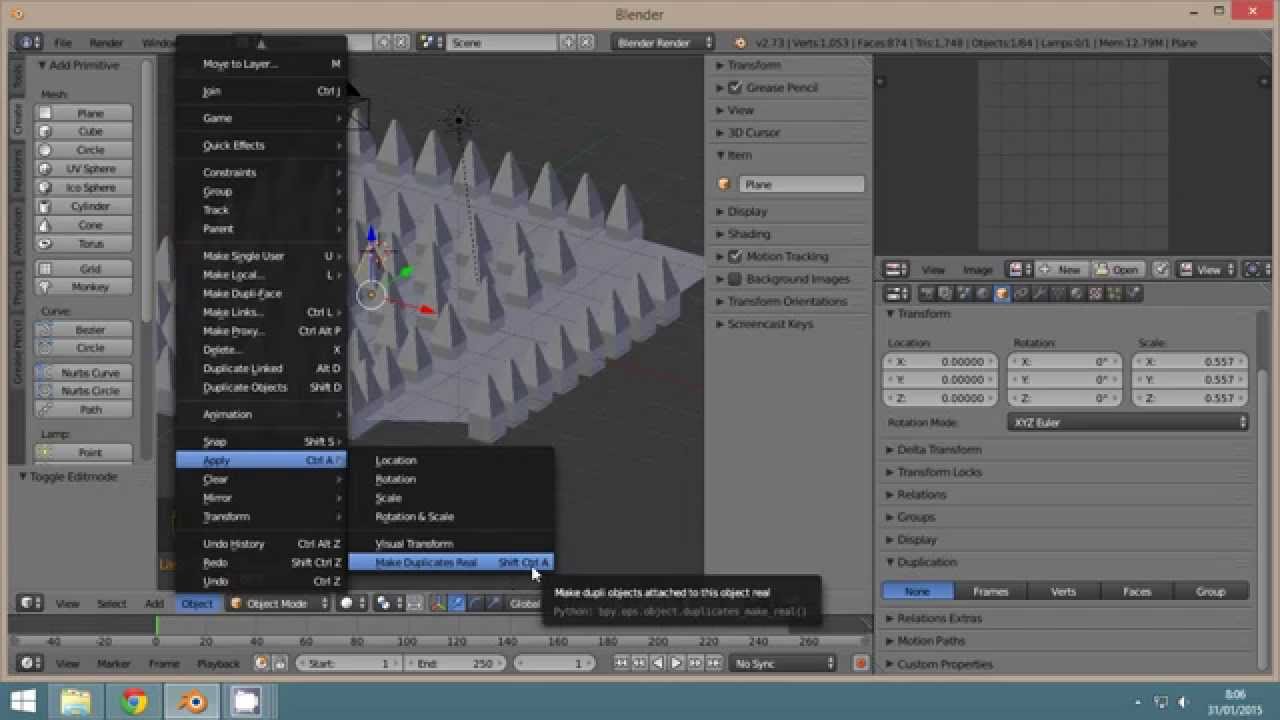Viewport: 1280px width, 720px height.
Task: Open the World properties tab icon
Action: tap(982, 293)
